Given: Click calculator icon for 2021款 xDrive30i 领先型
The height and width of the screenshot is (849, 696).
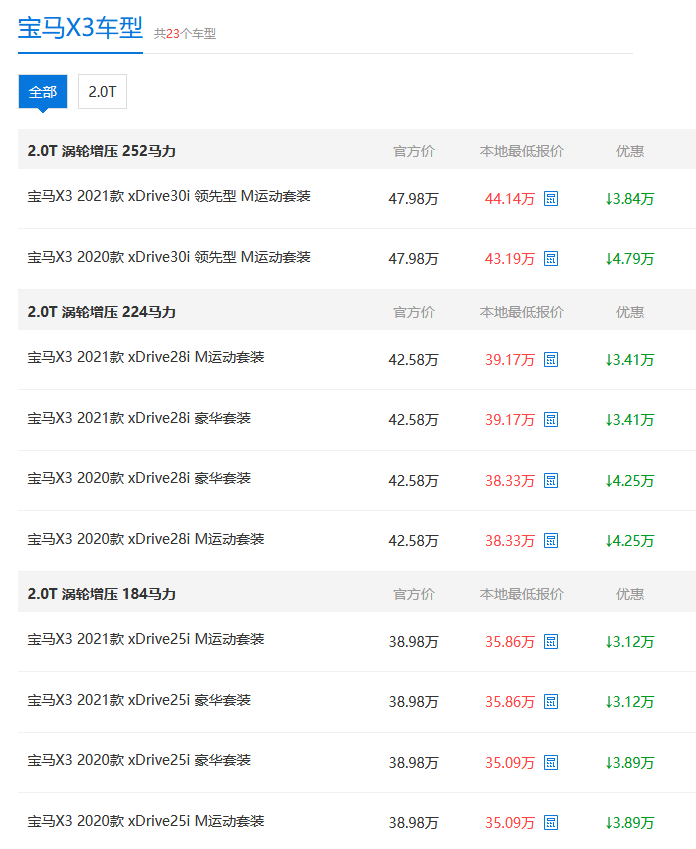Looking at the screenshot, I should [551, 199].
